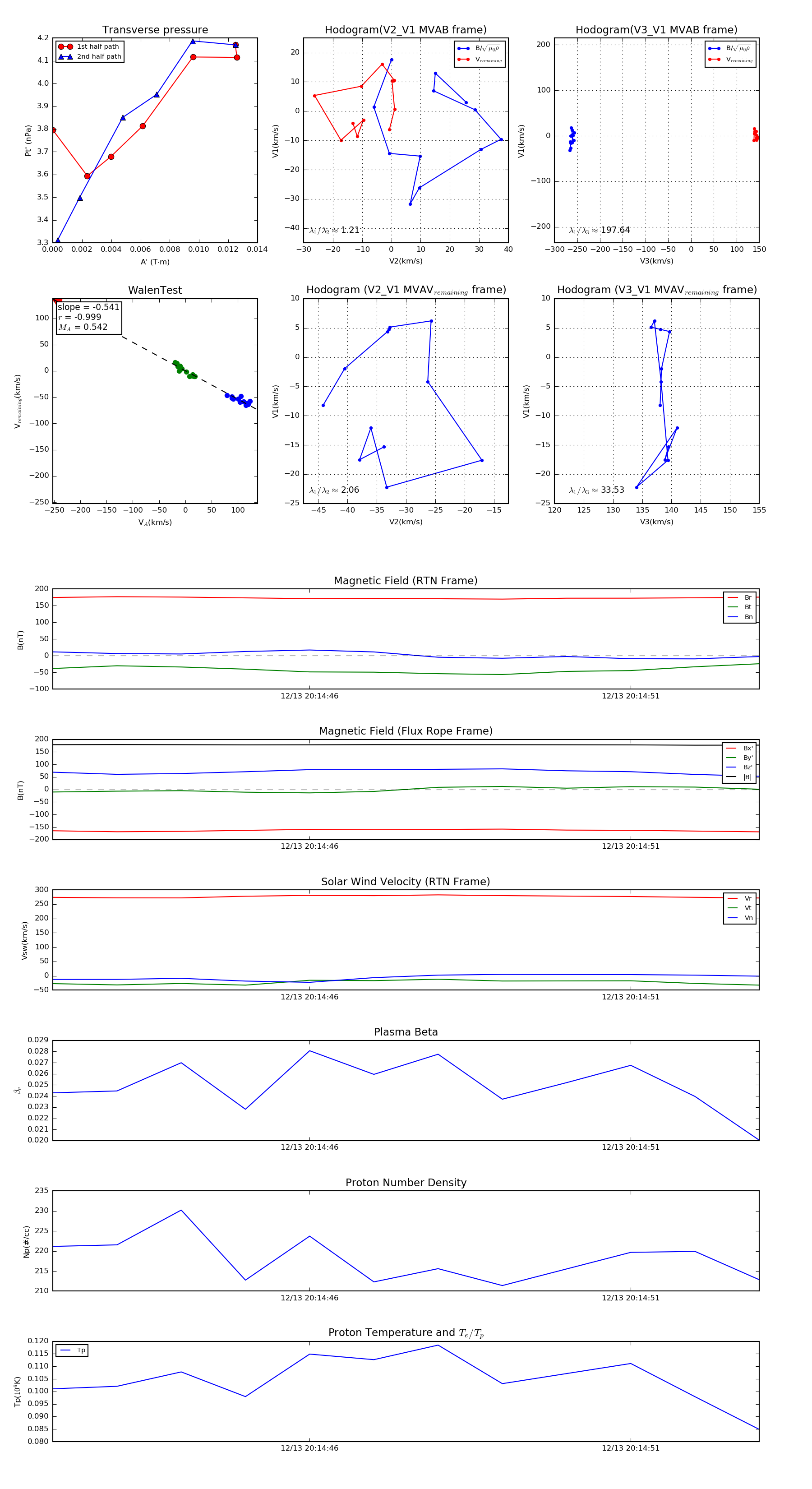Viewport: 812px width, 1489px height.
Task: Click the 'Magnetic Field (Flux Rope Frame)' title
Action: click(406, 731)
